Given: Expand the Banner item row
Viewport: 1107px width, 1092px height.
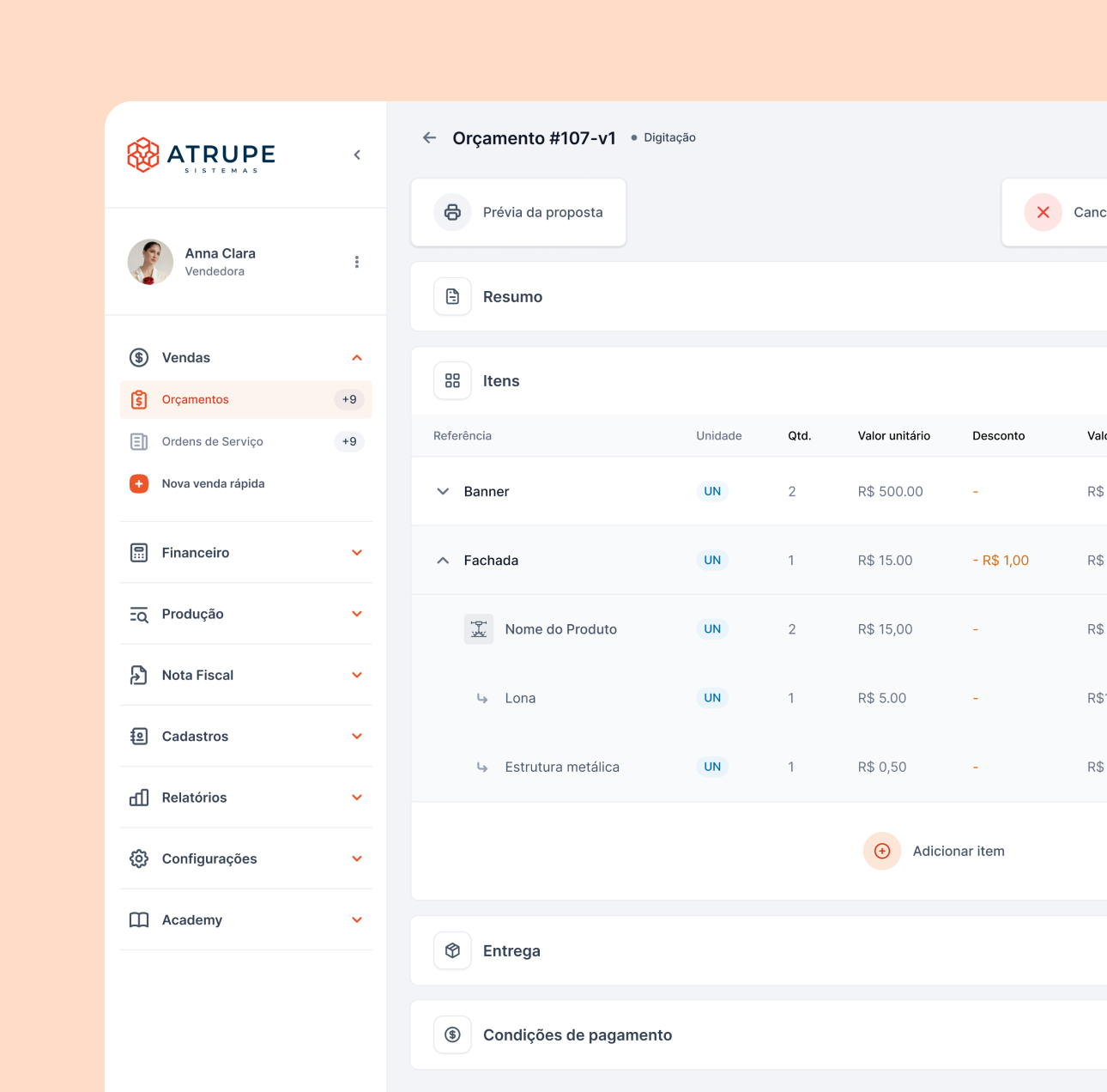Looking at the screenshot, I should [443, 492].
